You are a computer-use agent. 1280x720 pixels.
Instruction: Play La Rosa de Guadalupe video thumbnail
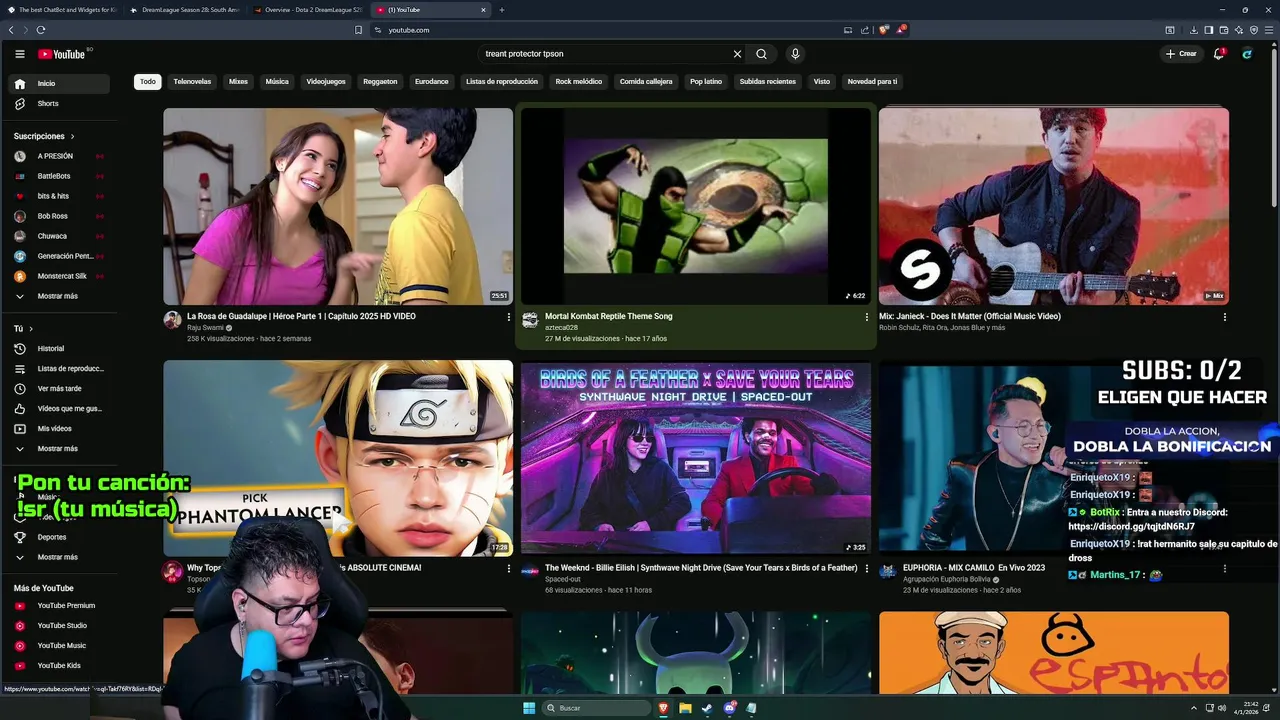pos(338,206)
